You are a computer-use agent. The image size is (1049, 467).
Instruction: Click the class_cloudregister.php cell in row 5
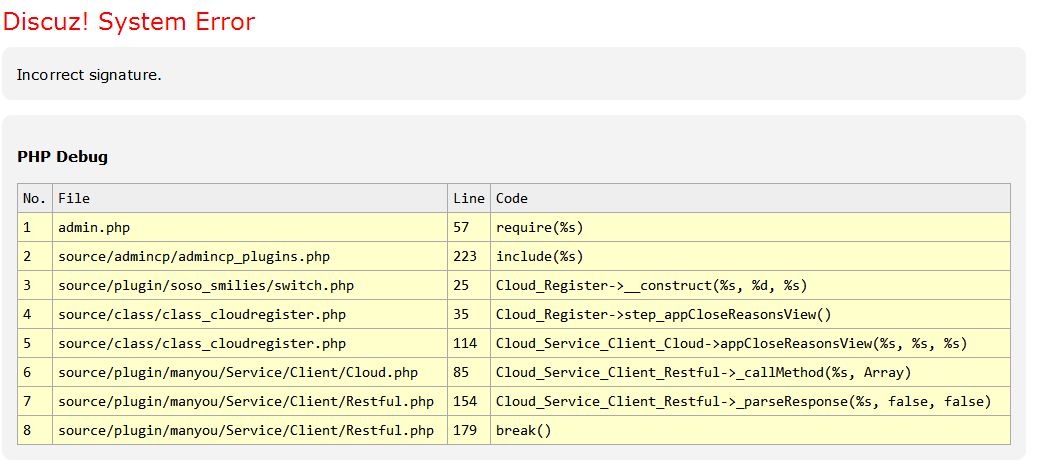click(x=250, y=343)
